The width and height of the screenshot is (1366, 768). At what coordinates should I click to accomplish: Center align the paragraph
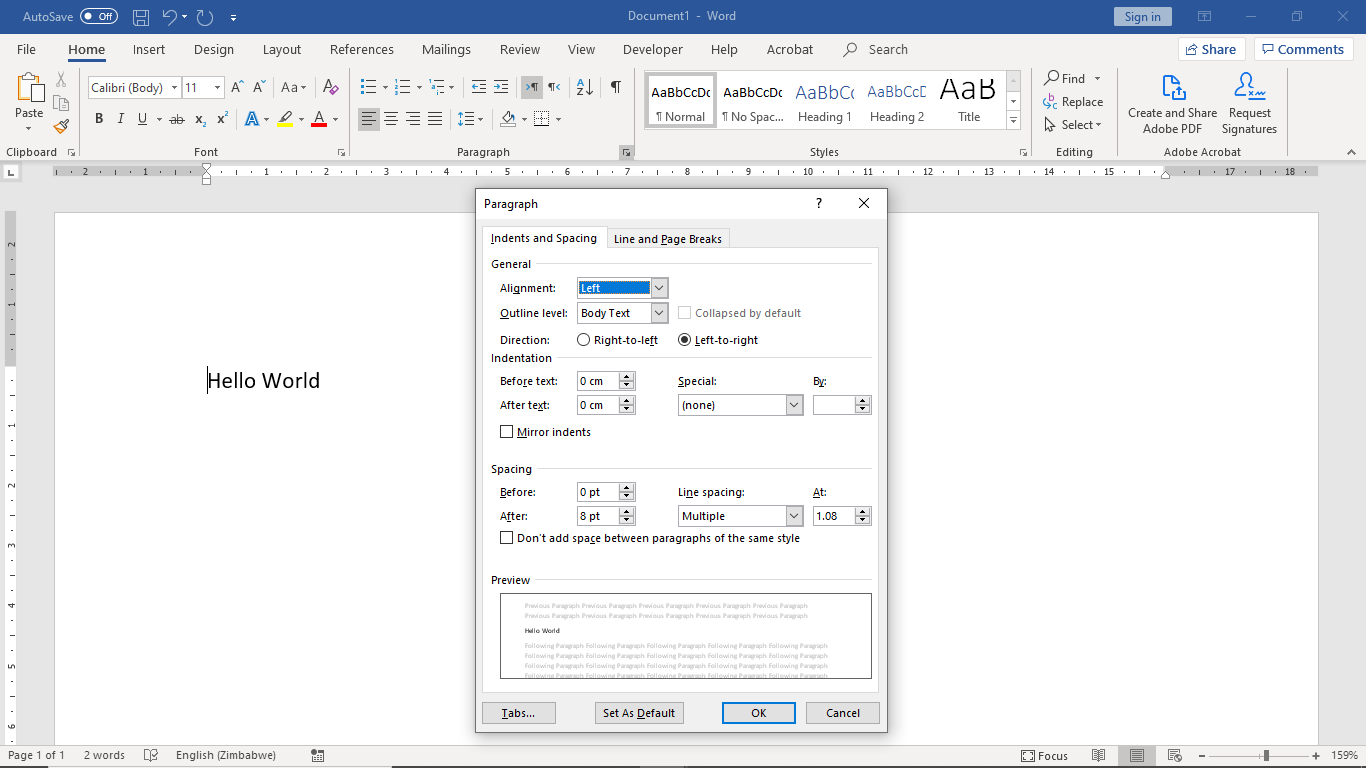391,119
